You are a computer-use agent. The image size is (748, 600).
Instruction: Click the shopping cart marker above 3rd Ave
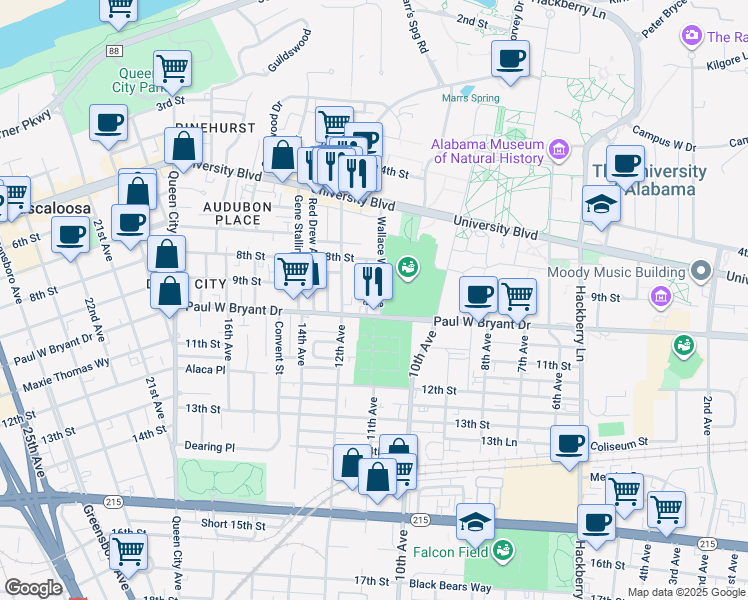(x=666, y=513)
